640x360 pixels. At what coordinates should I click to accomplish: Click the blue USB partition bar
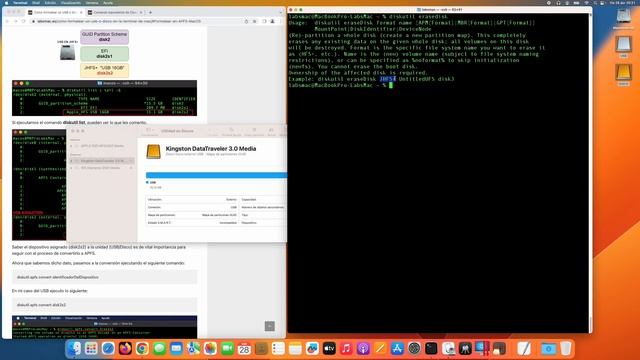pos(216,175)
